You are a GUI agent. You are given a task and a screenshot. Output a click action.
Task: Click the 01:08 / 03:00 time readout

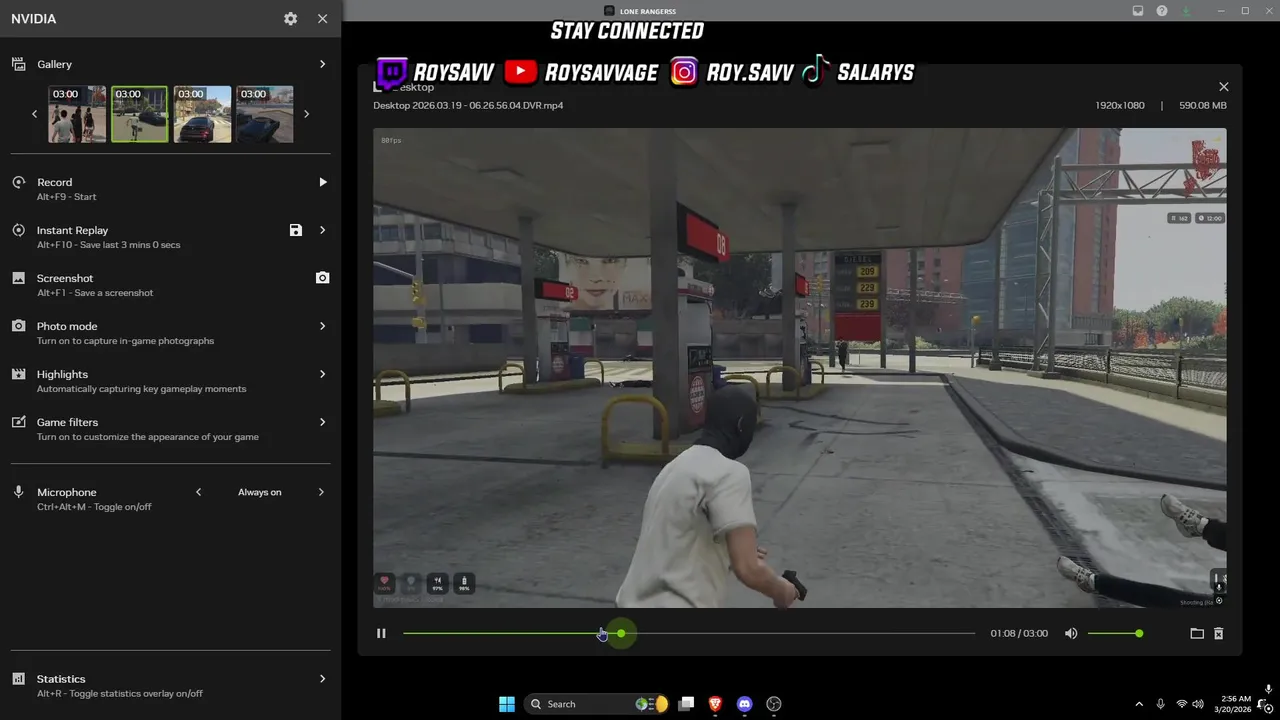(1019, 633)
